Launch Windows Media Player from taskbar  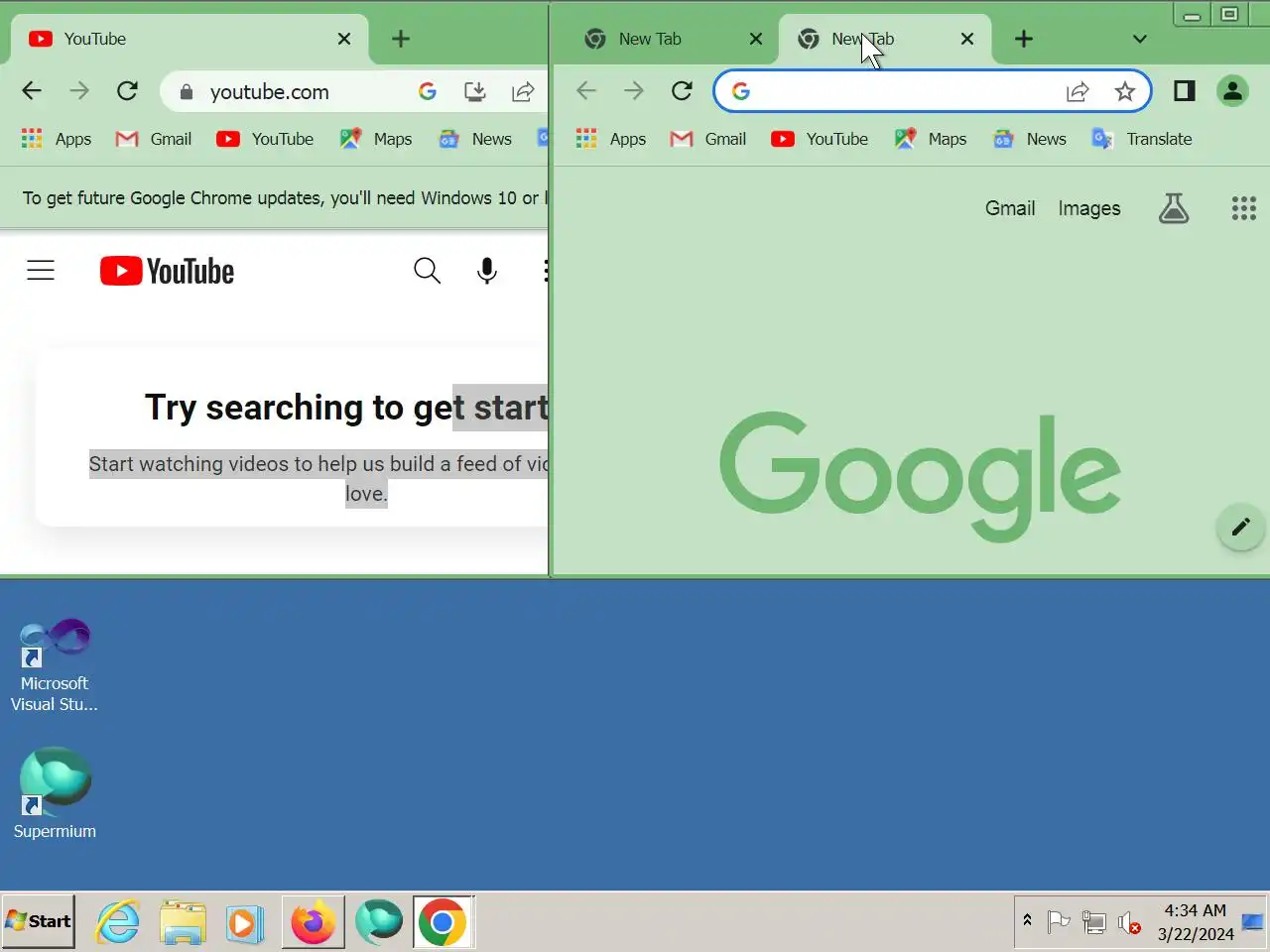(245, 922)
